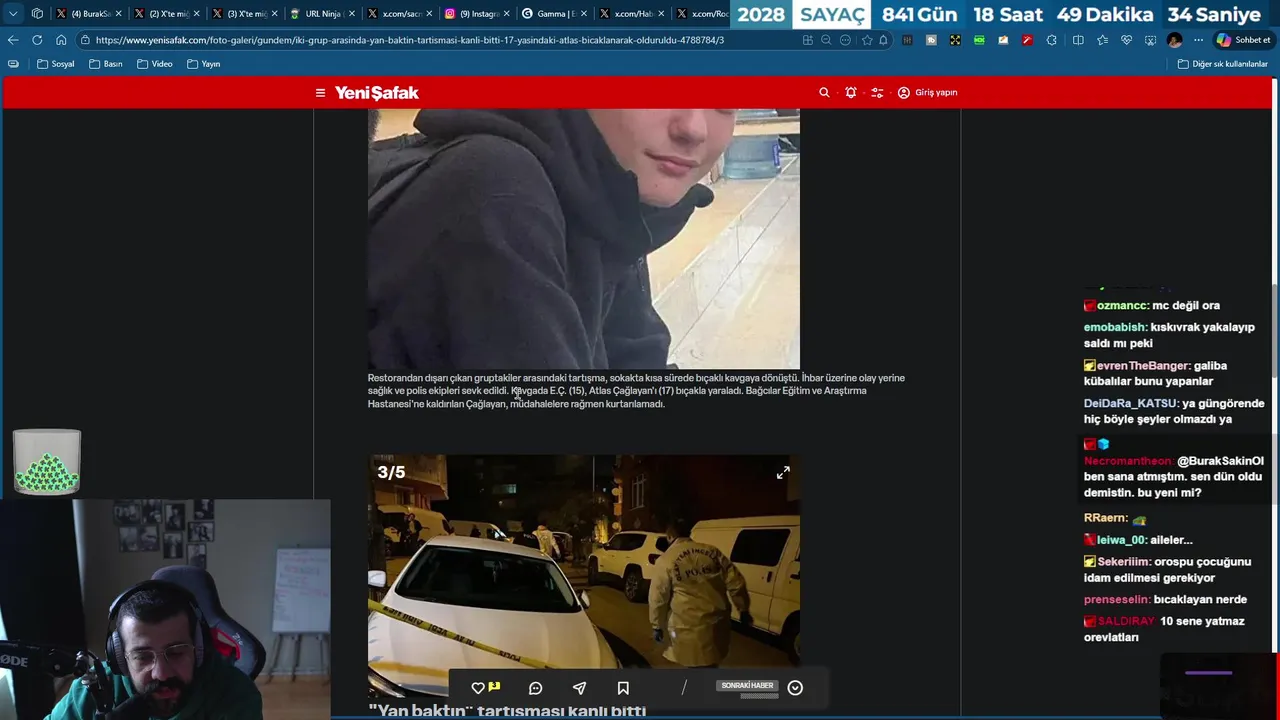Open the site search magnifier

pyautogui.click(x=824, y=92)
